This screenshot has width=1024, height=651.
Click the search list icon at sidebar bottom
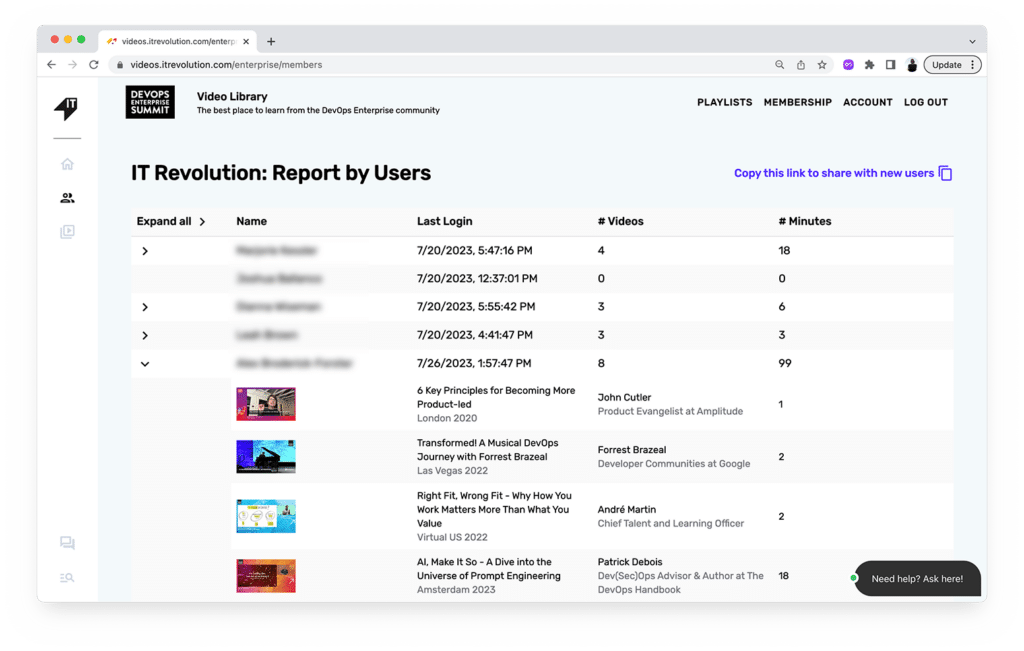pyautogui.click(x=67, y=578)
